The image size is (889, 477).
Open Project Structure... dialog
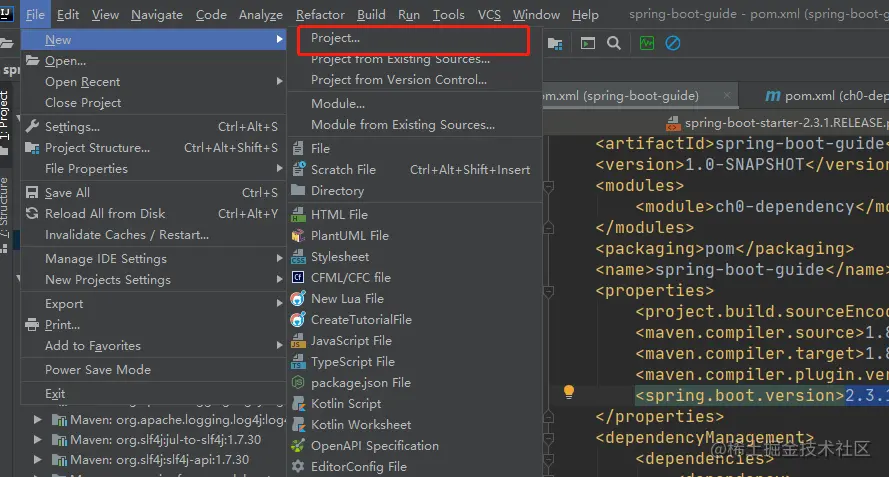(153, 147)
